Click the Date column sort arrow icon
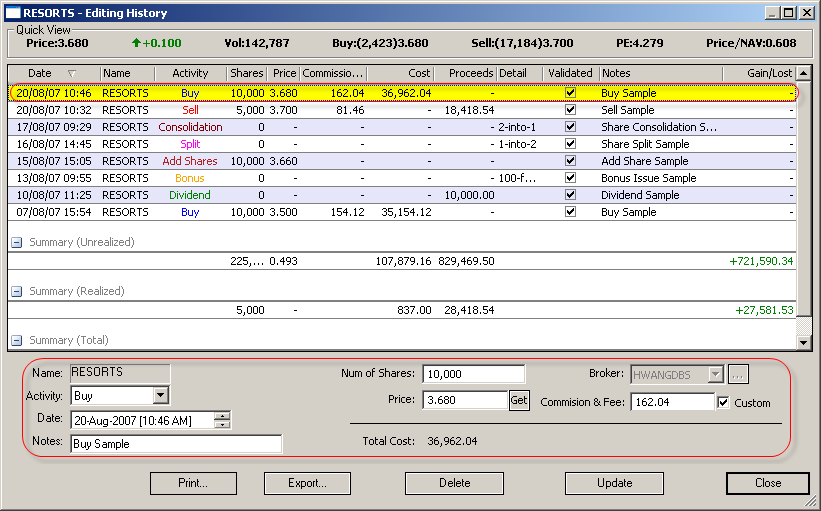Image resolution: width=821 pixels, height=511 pixels. (x=72, y=73)
